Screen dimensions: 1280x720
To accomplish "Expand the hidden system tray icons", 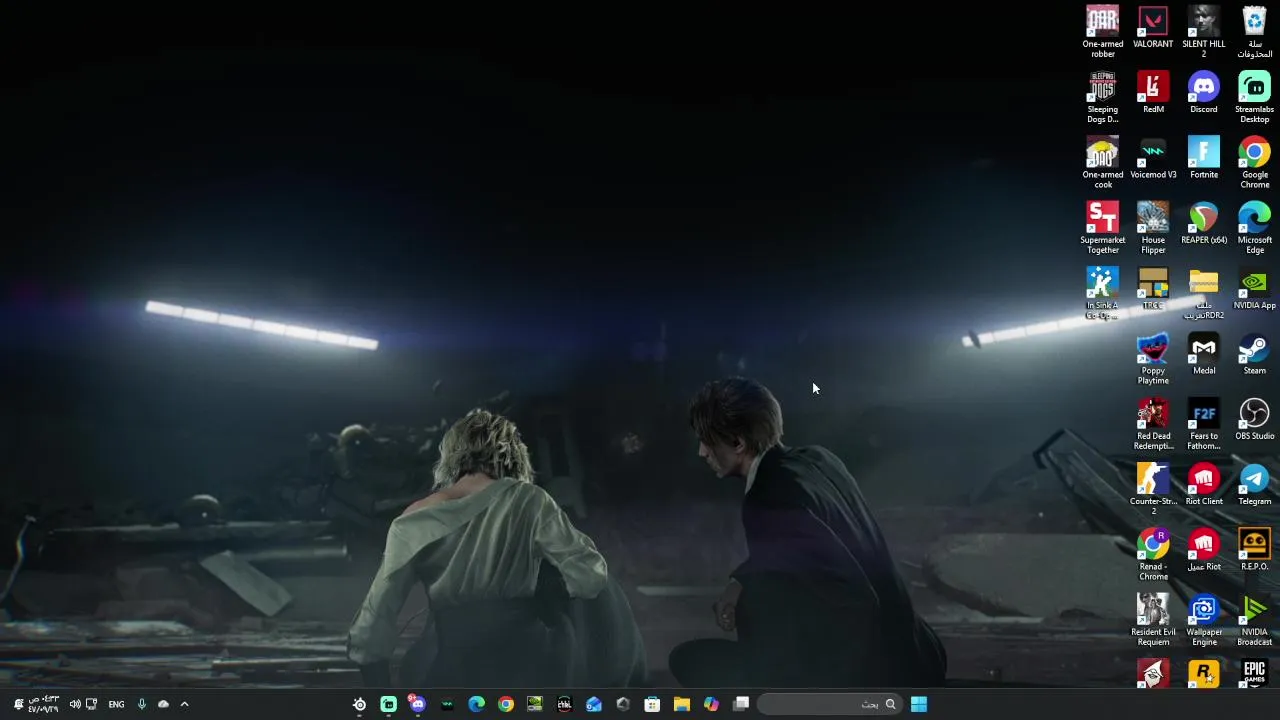I will pyautogui.click(x=184, y=704).
